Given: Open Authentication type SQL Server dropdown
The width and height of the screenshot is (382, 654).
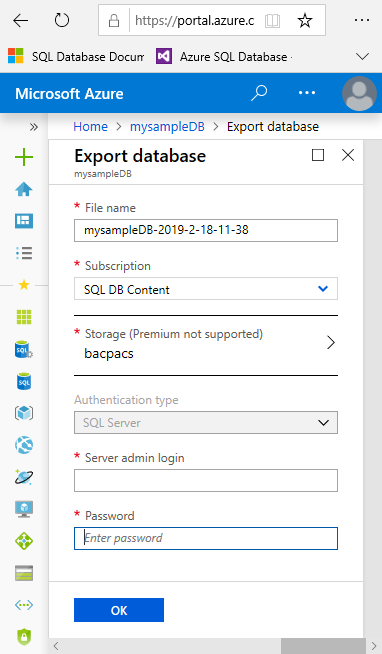Looking at the screenshot, I should (x=206, y=423).
